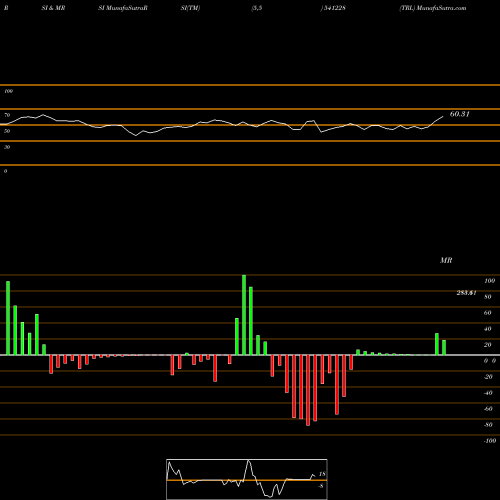Click the -20 label on MR axis
This screenshot has width=500, height=500.
tap(488, 377)
